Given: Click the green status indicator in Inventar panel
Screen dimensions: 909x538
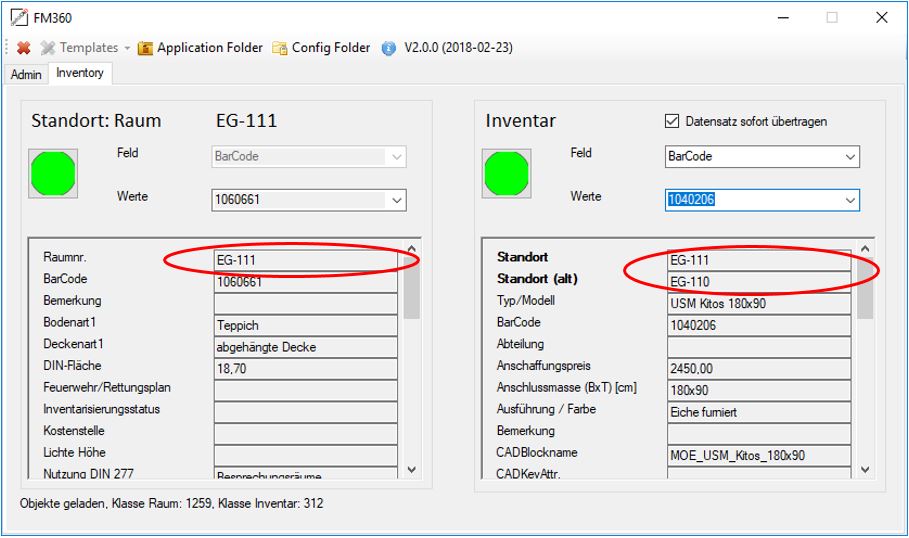Looking at the screenshot, I should tap(506, 174).
